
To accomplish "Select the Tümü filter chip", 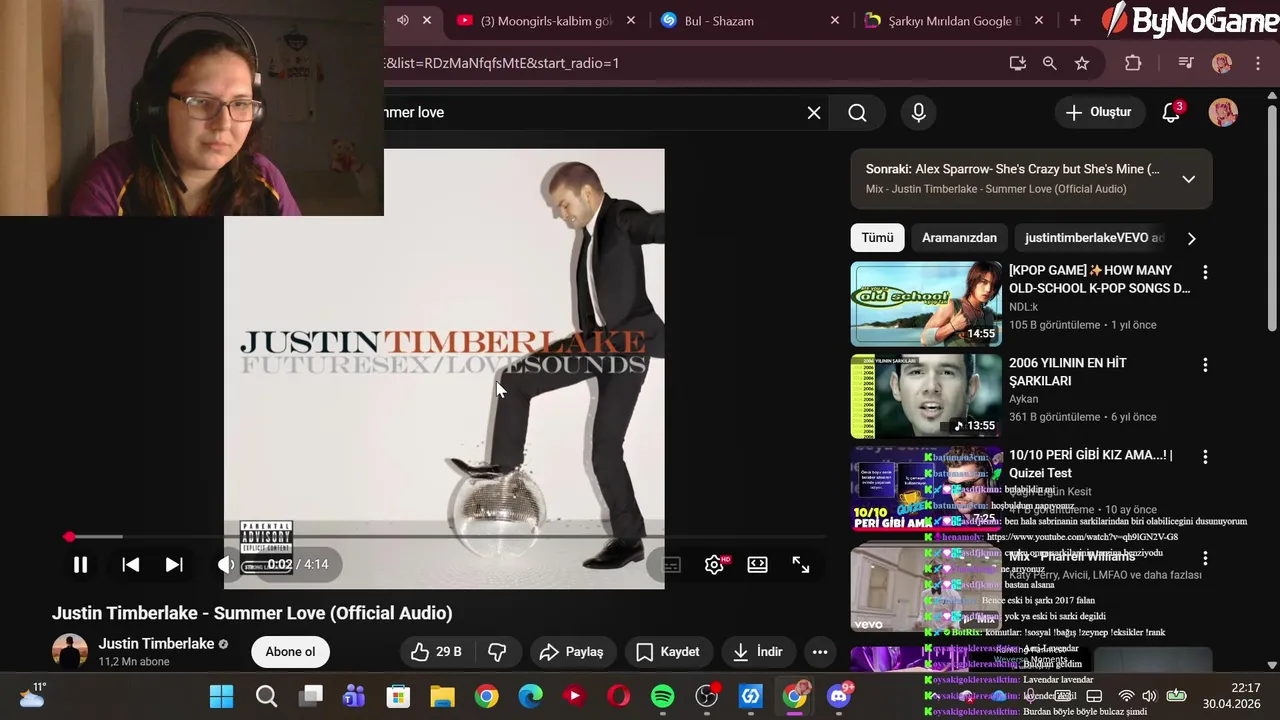I will [x=877, y=238].
